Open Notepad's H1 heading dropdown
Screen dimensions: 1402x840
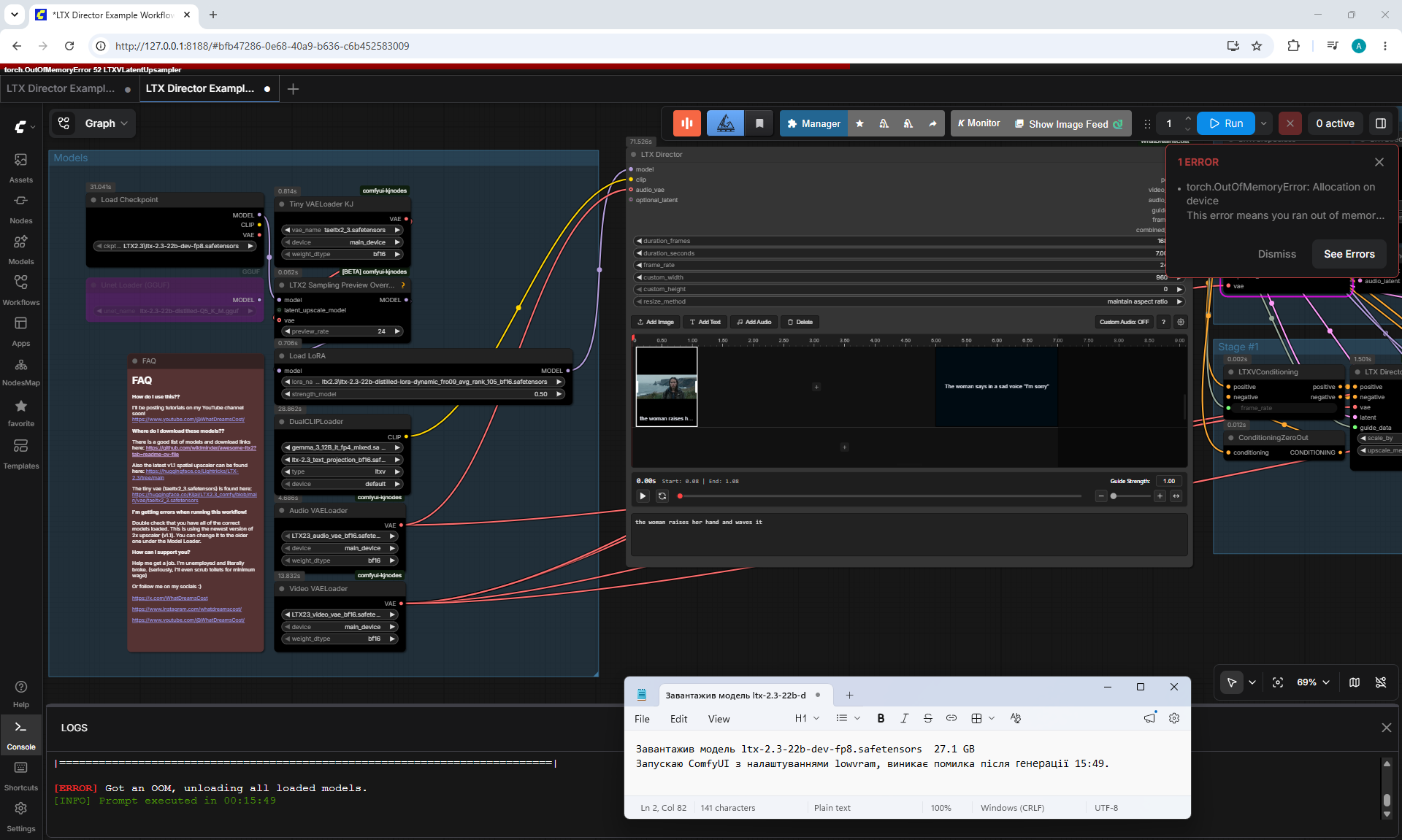(807, 718)
